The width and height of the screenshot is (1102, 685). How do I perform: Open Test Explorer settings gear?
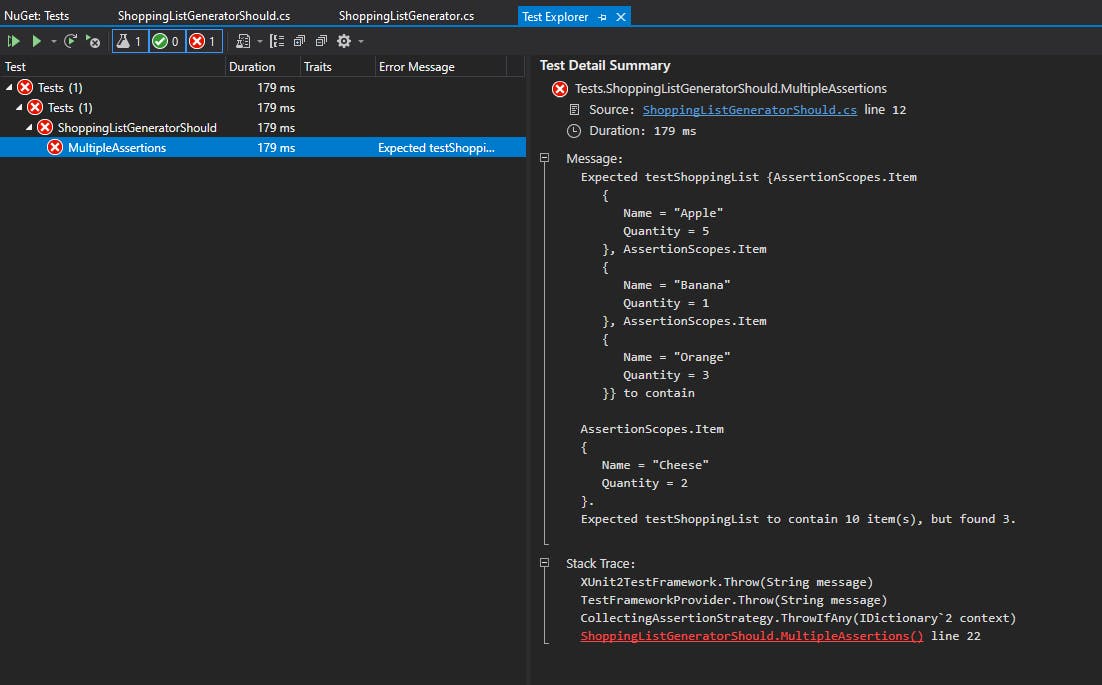[341, 41]
